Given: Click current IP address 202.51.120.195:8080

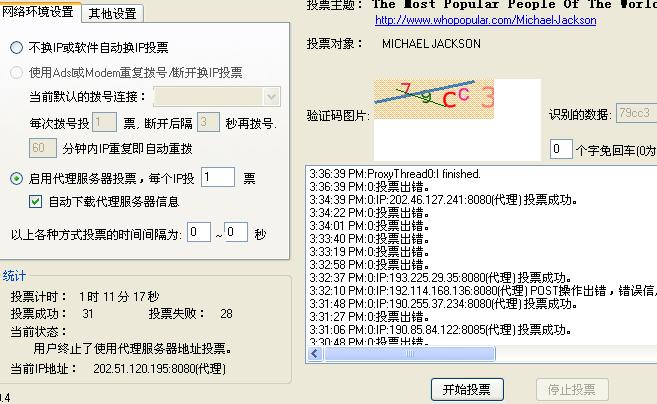Looking at the screenshot, I should (159, 369).
